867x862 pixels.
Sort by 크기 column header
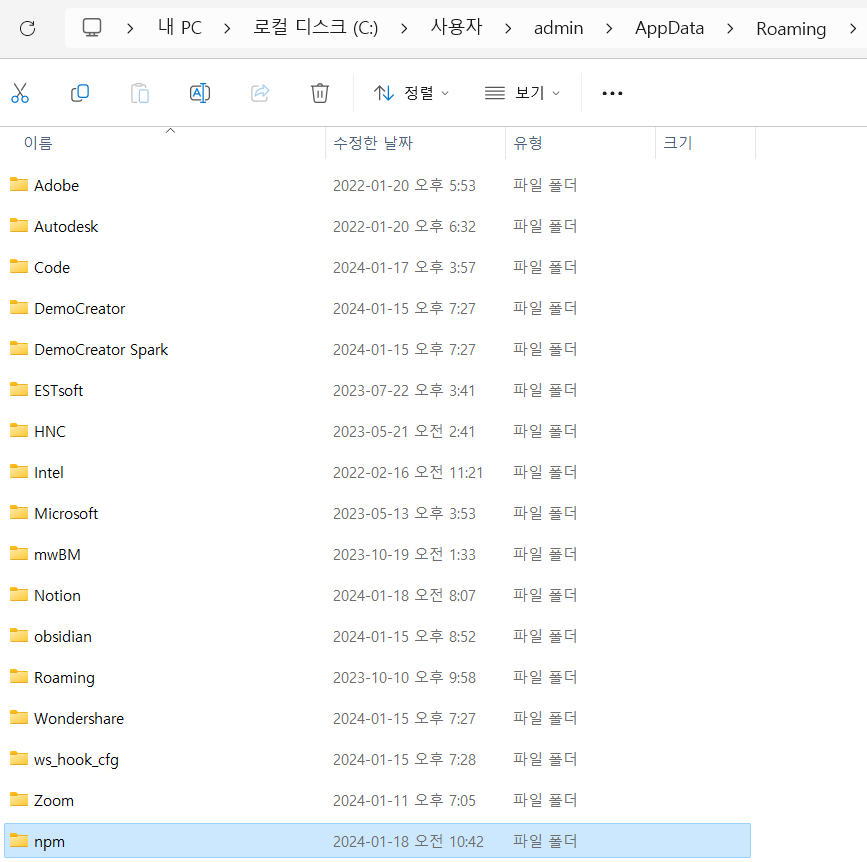point(677,143)
